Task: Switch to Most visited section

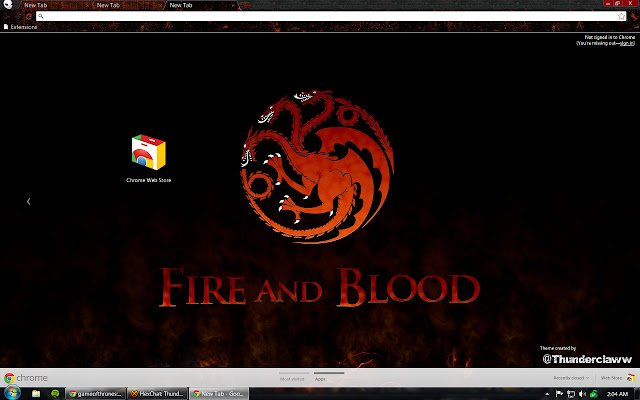Action: tap(292, 379)
